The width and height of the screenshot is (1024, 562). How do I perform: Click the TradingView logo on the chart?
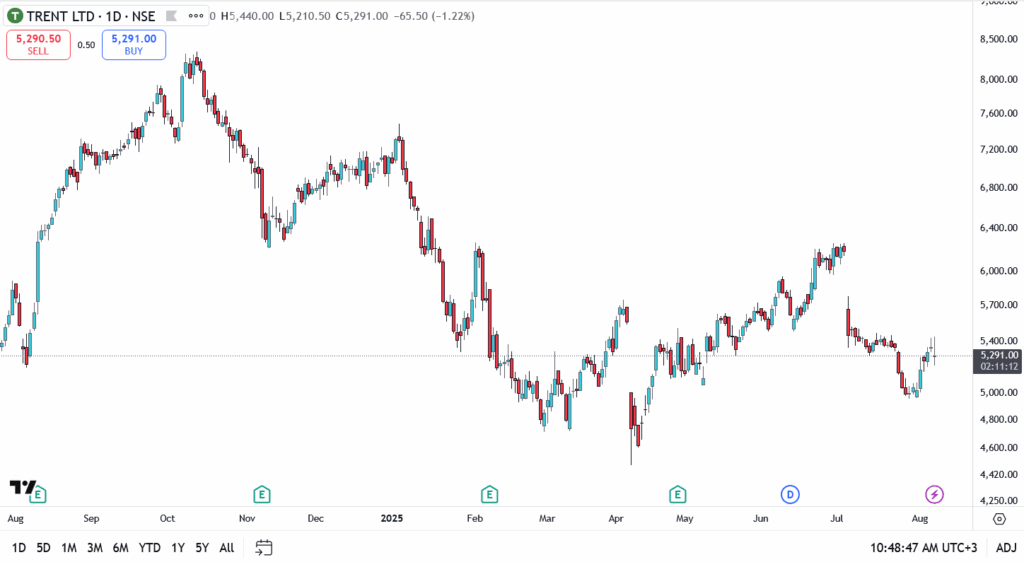22,487
